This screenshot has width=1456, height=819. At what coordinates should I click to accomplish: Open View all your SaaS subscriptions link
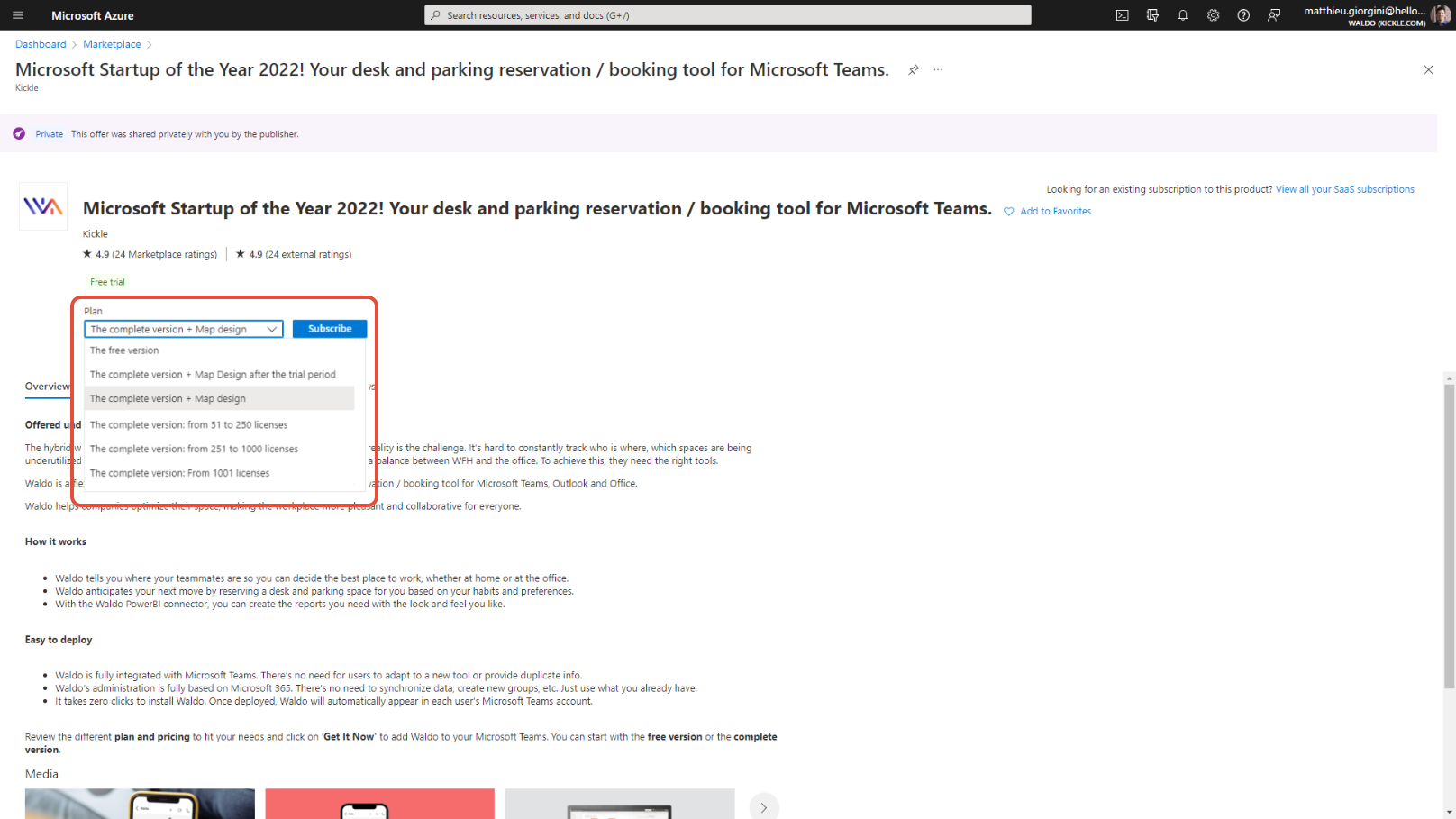coord(1345,189)
